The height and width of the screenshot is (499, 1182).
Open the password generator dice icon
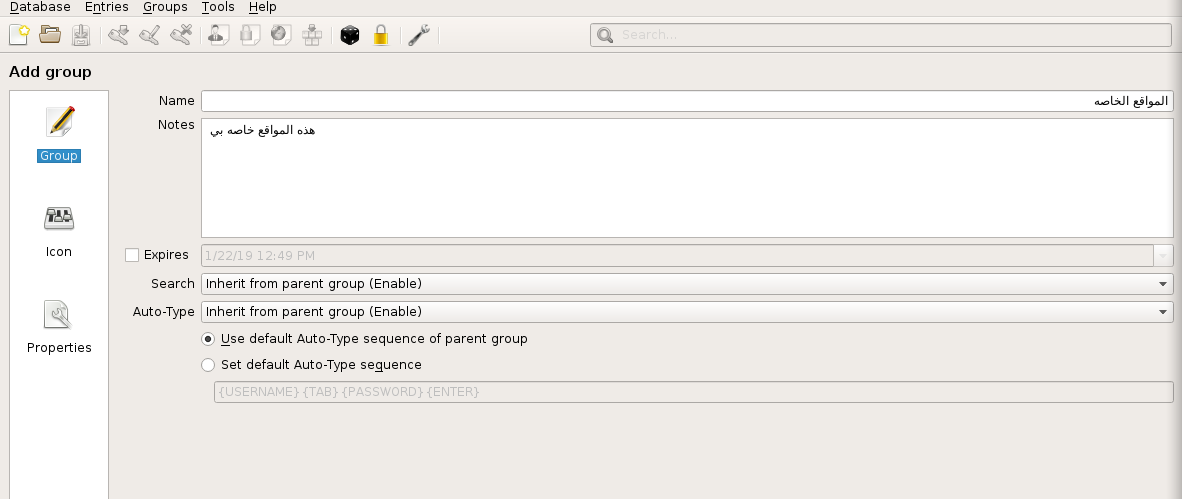(x=350, y=35)
